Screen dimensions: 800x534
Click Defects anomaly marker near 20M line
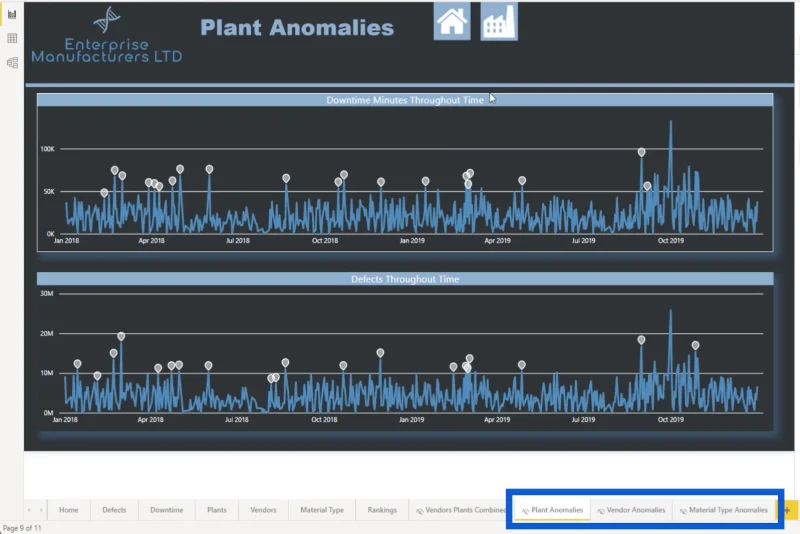[x=121, y=337]
